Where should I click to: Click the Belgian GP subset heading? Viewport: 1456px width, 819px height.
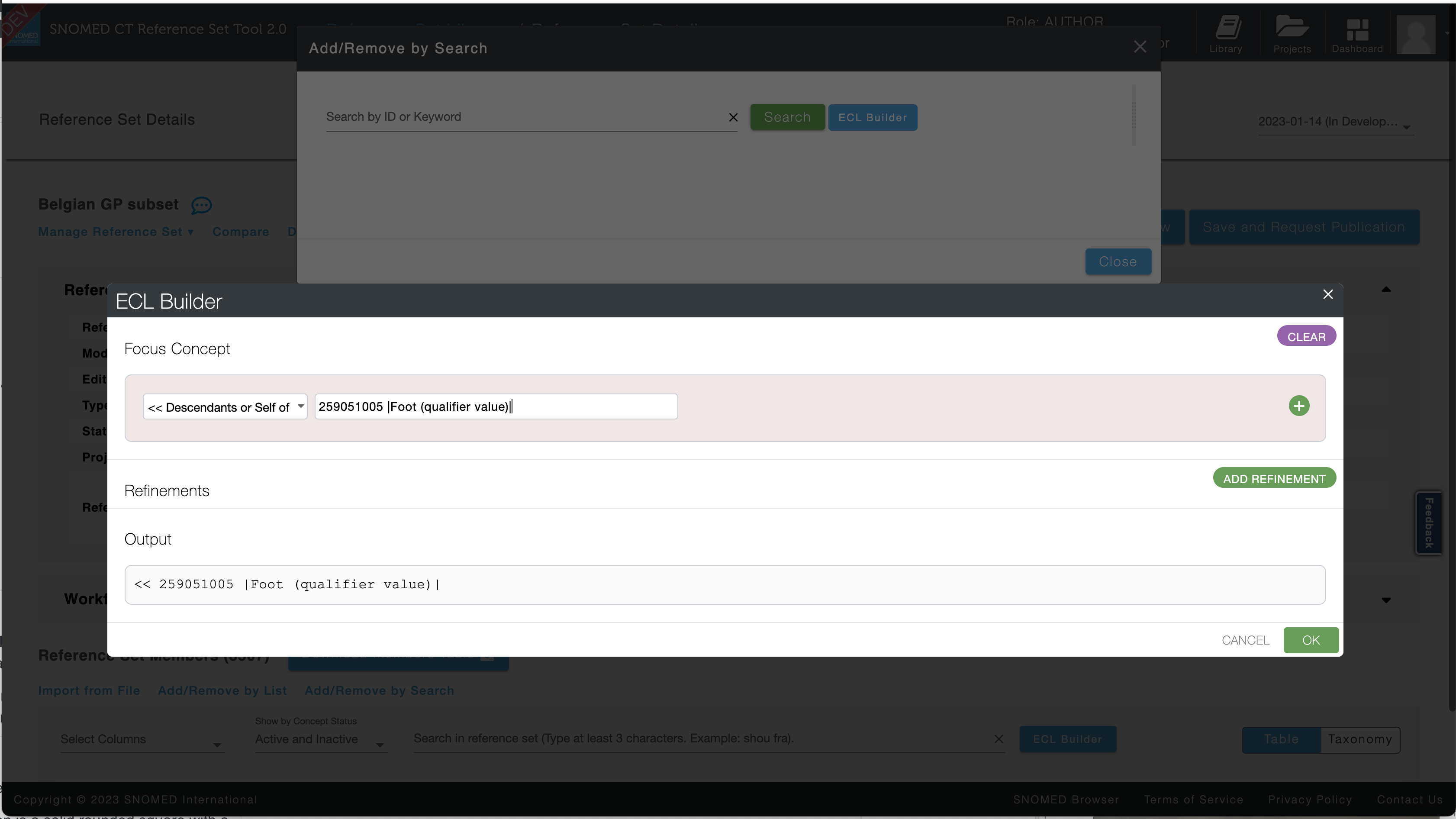[x=108, y=205]
